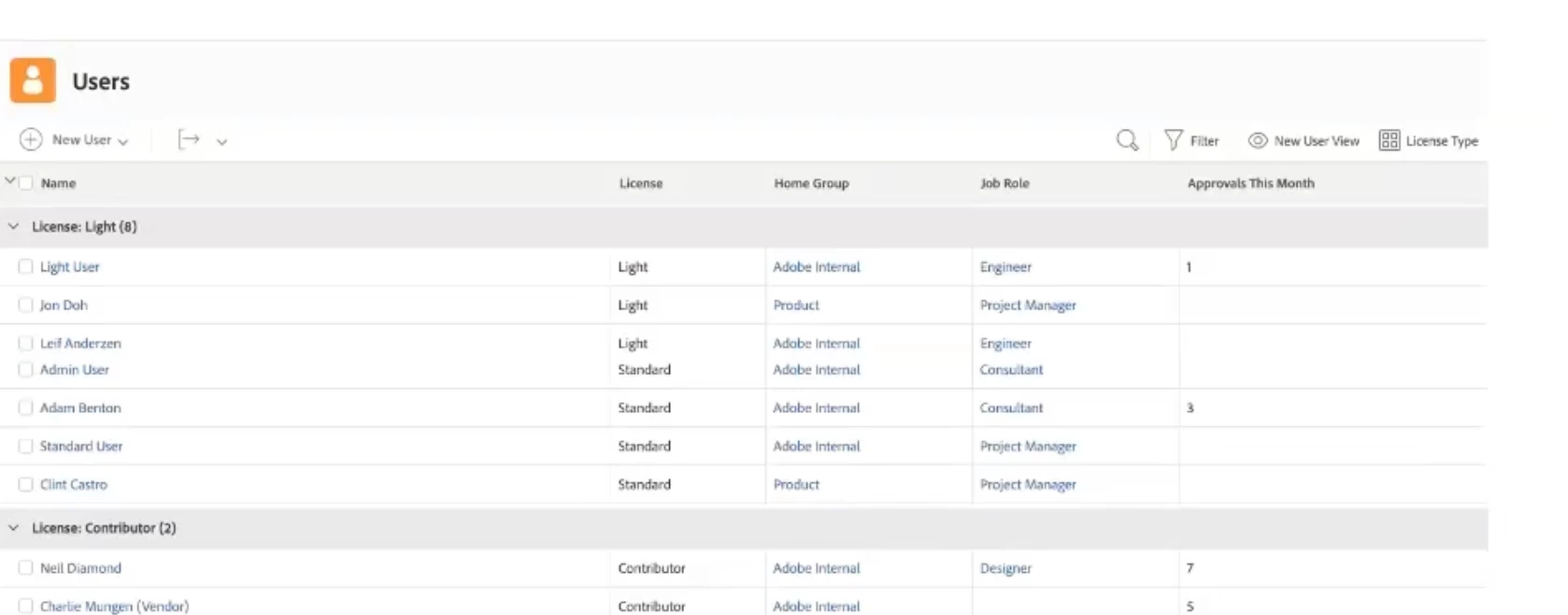Select the Adam Benton row checkbox
This screenshot has width=1568, height=615.
tap(25, 408)
